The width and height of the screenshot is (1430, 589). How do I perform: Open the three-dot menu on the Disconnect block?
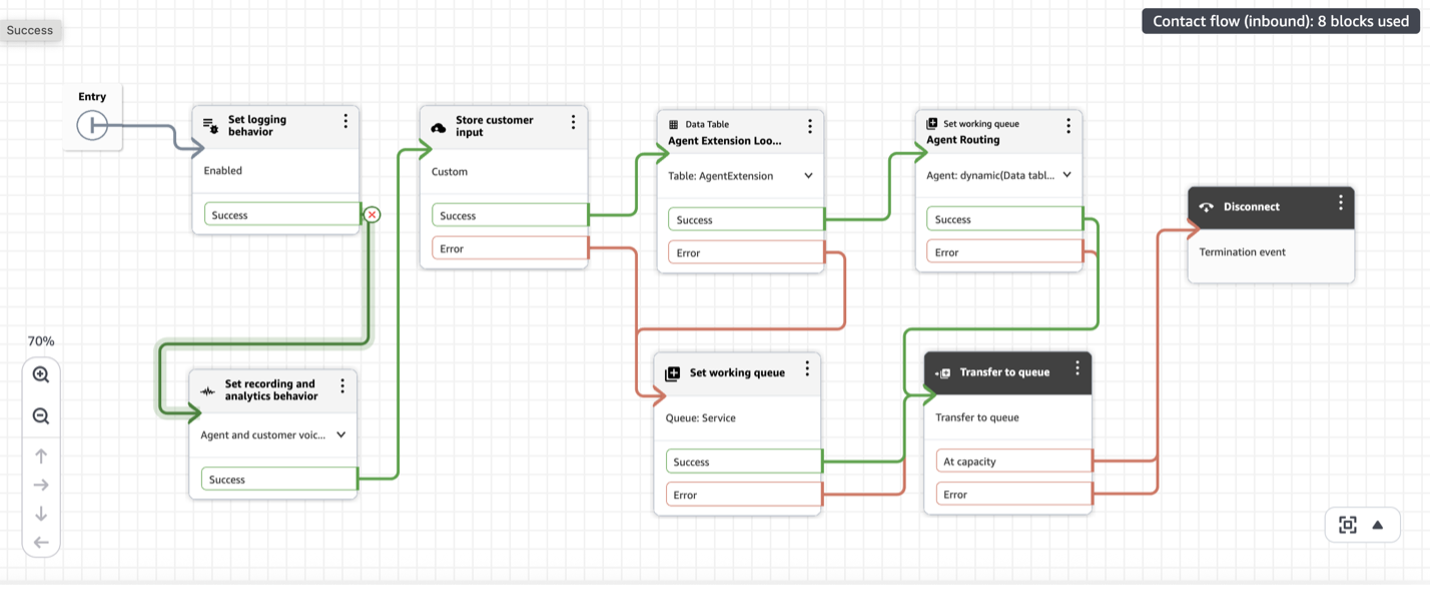[x=1341, y=202]
